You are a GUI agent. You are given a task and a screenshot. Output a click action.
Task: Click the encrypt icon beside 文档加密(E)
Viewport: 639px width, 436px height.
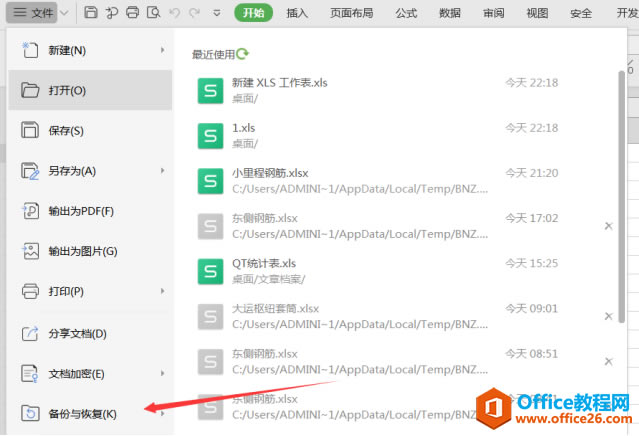coord(30,374)
